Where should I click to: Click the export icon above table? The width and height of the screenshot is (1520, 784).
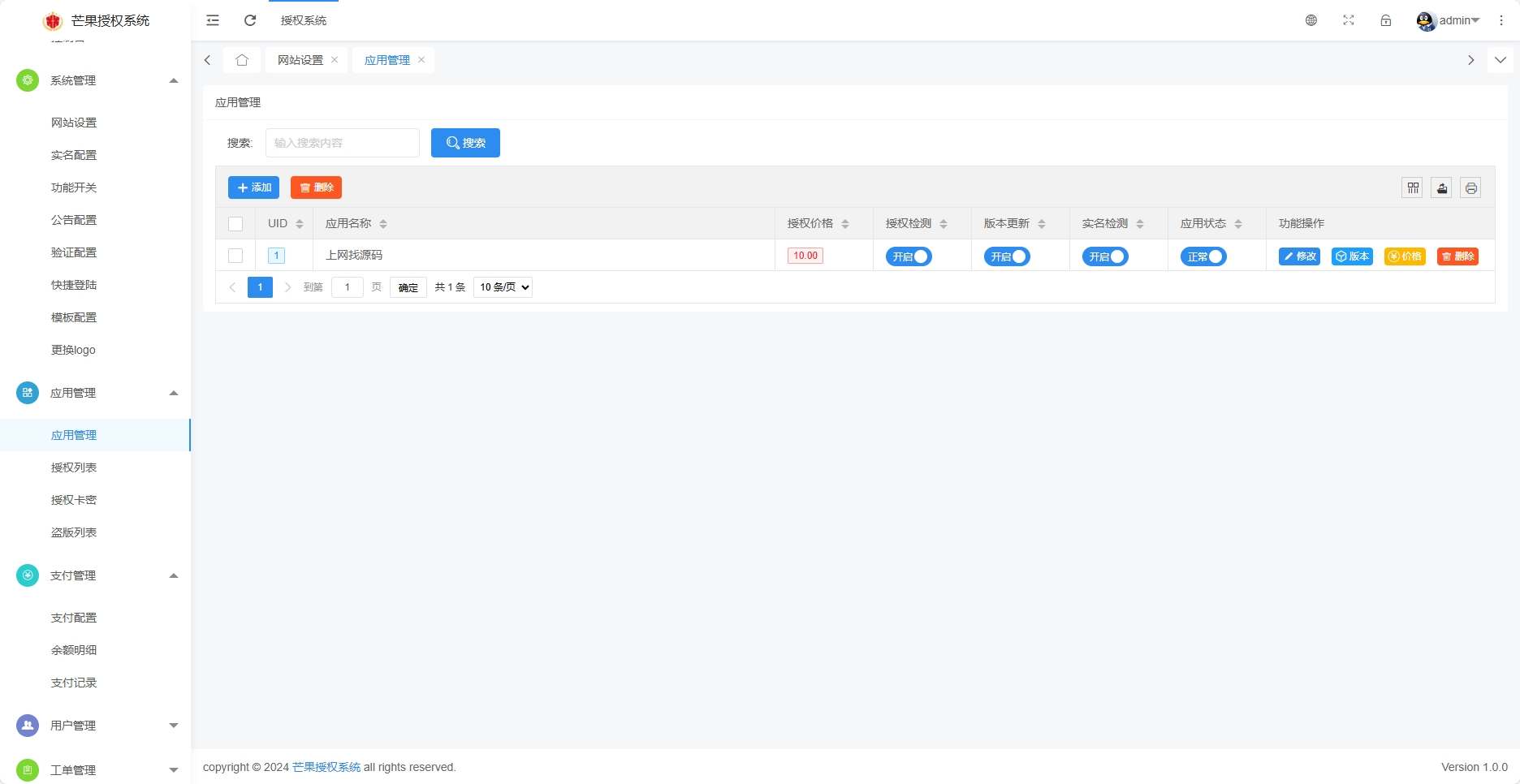tap(1442, 188)
